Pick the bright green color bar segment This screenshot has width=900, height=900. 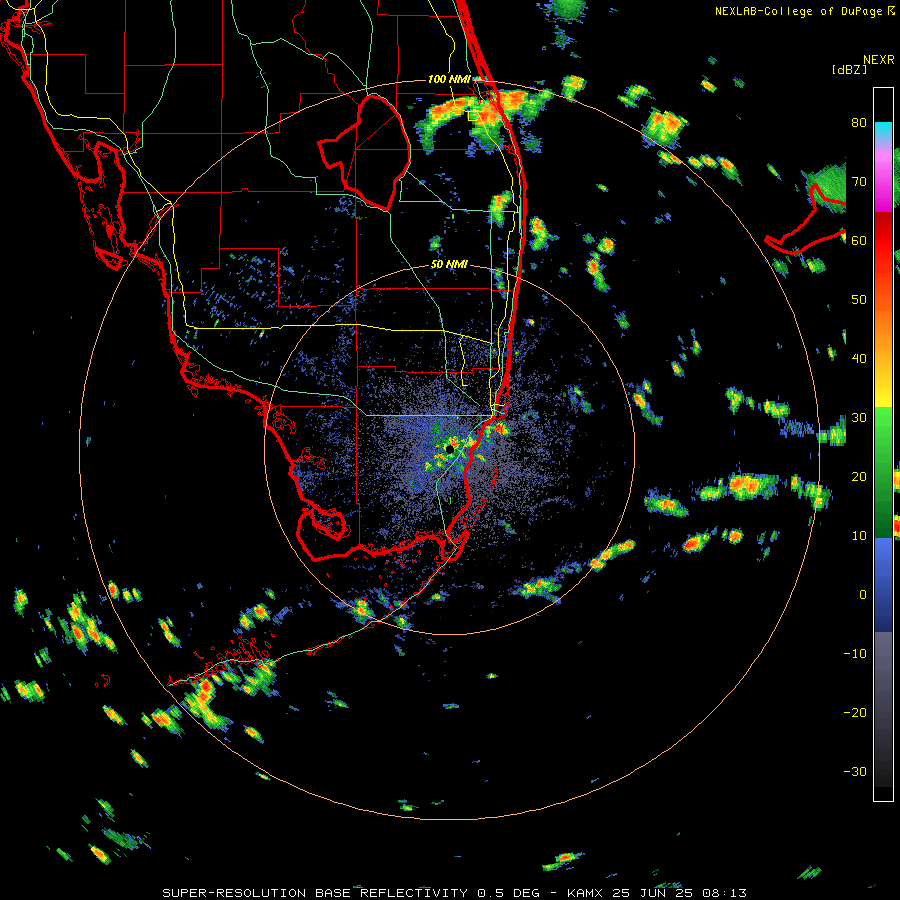[x=883, y=428]
